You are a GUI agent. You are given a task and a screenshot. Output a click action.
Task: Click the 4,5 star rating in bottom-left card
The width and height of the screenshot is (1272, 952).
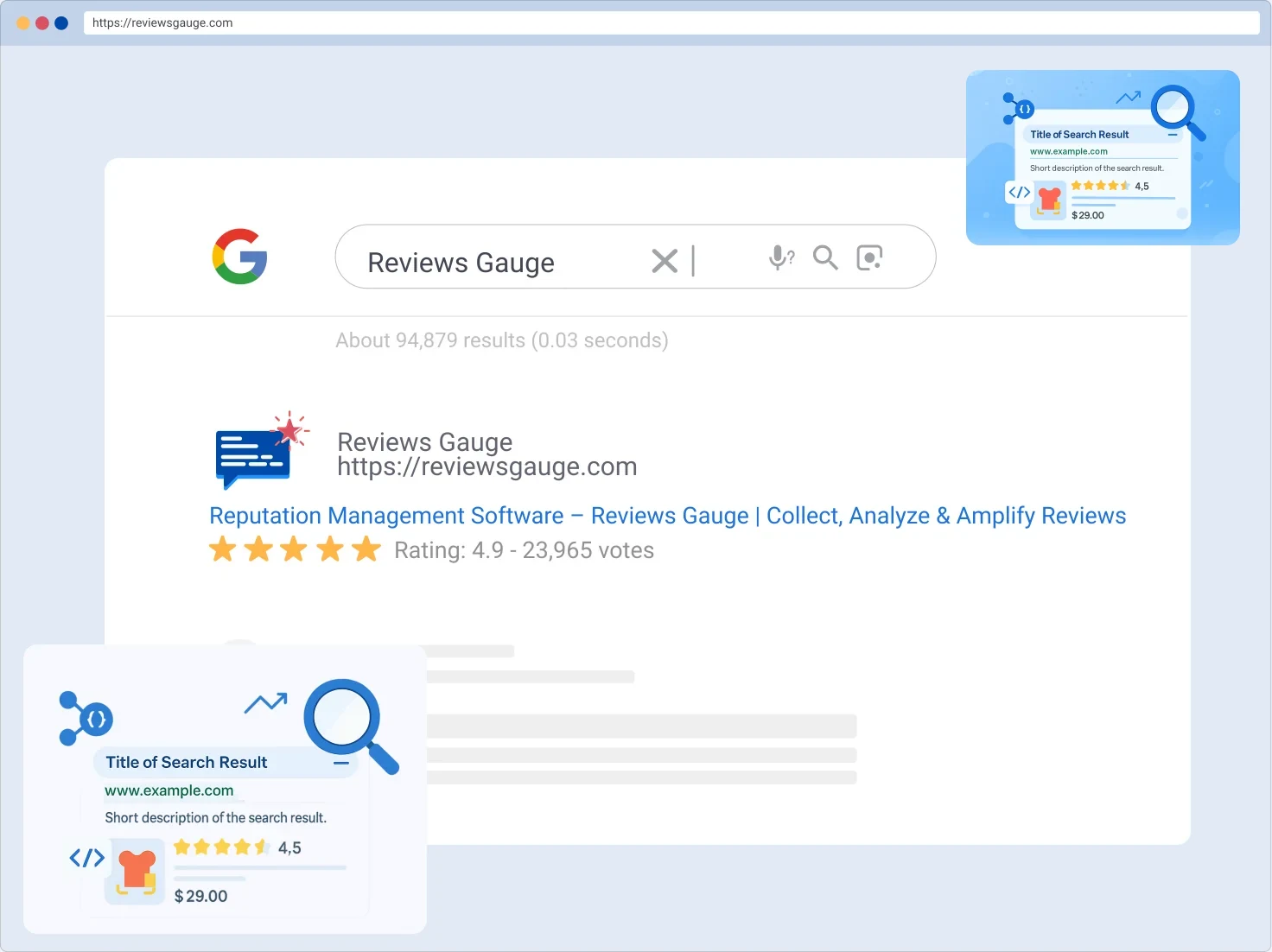(238, 847)
